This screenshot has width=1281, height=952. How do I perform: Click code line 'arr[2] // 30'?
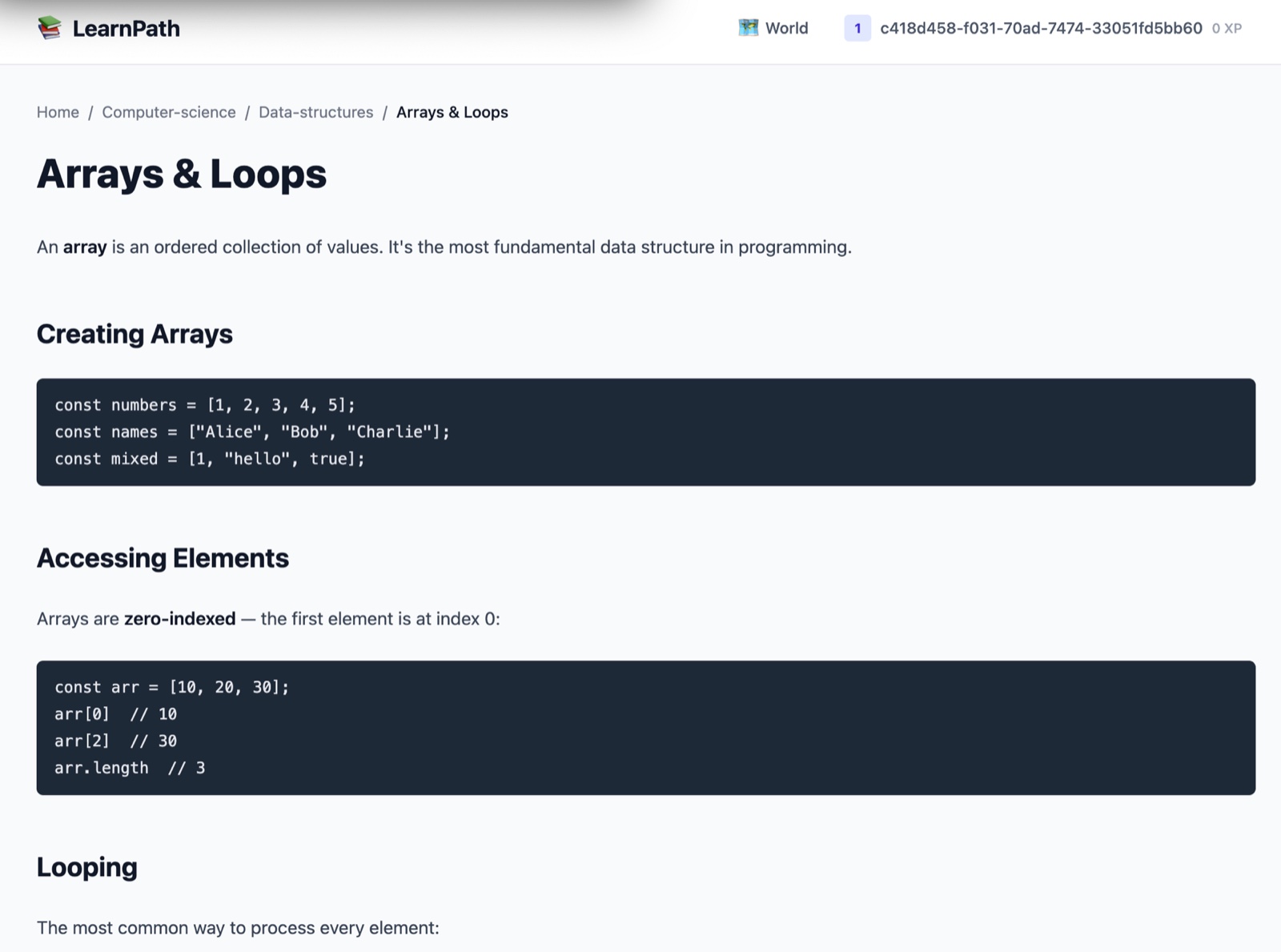tap(116, 741)
